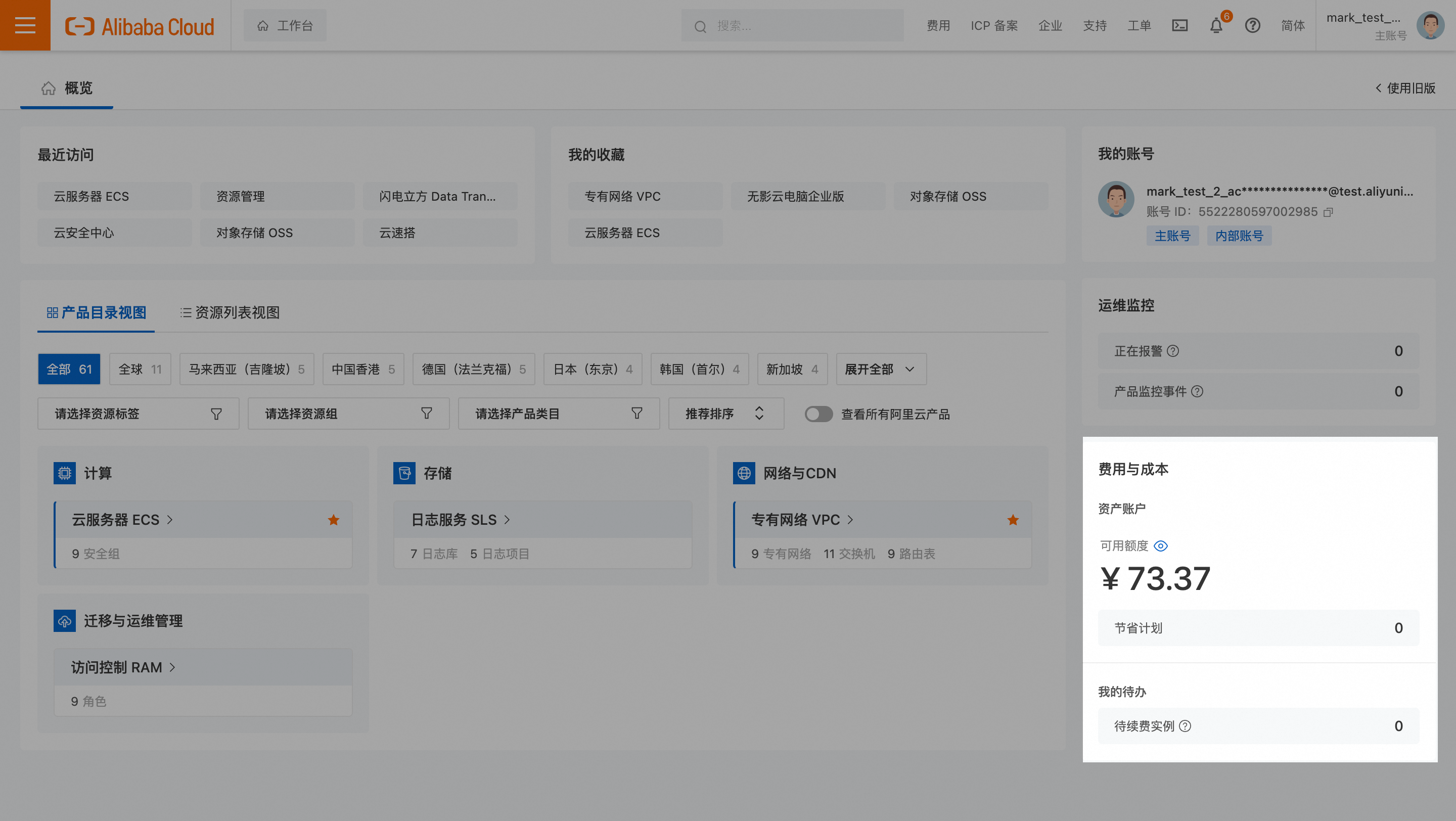The height and width of the screenshot is (821, 1456).
Task: Launch the Cloud Shell terminal icon
Action: [1179, 25]
